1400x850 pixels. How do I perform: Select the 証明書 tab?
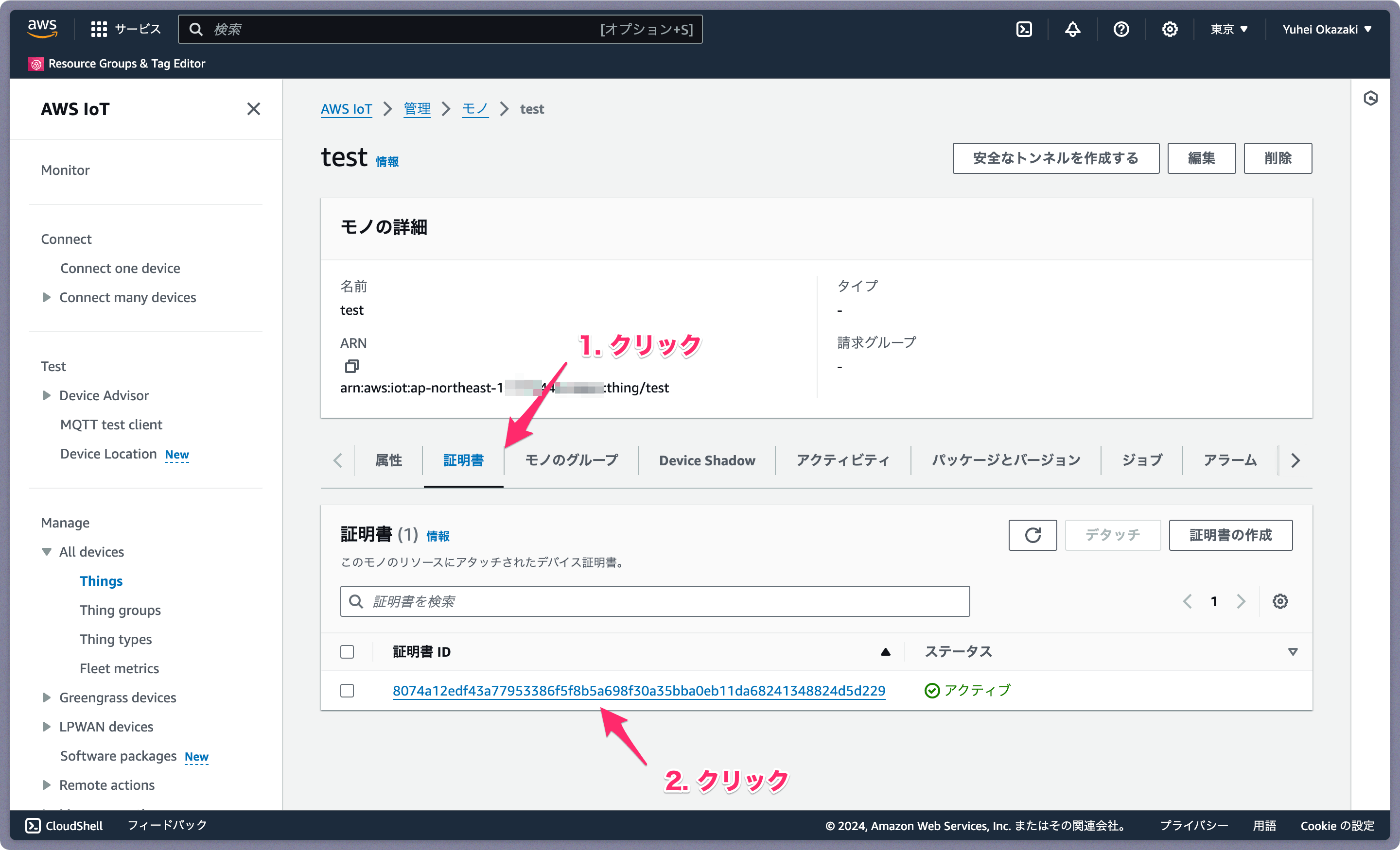[464, 460]
